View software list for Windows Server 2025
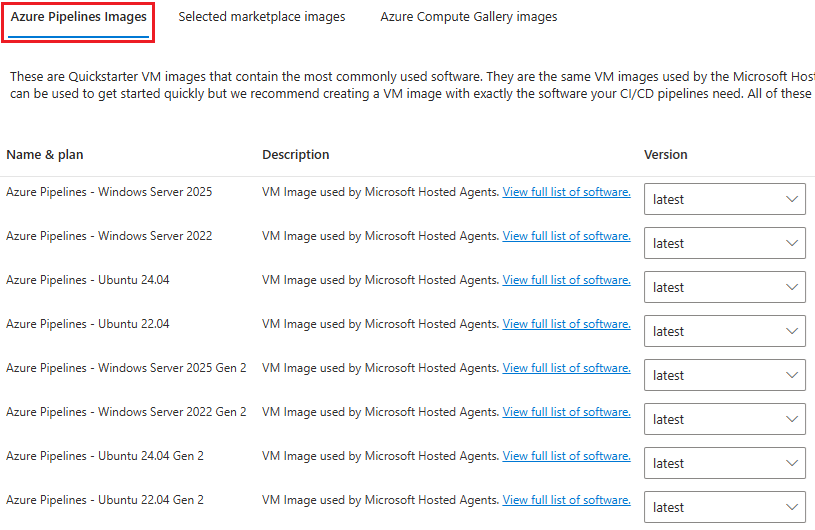The width and height of the screenshot is (815, 530). click(x=567, y=192)
